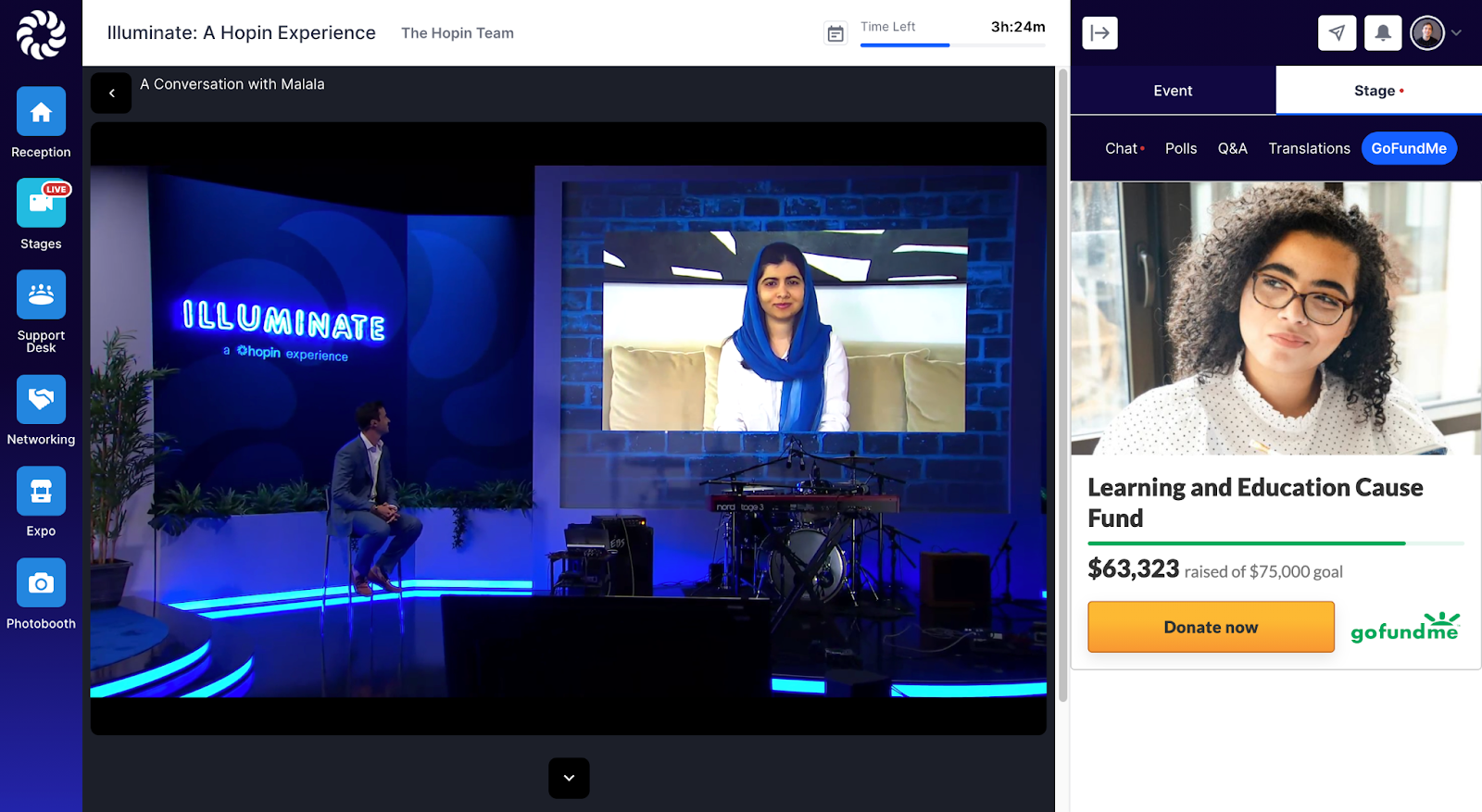1482x812 pixels.
Task: Launch the Photobooth camera icon
Action: coord(41,582)
